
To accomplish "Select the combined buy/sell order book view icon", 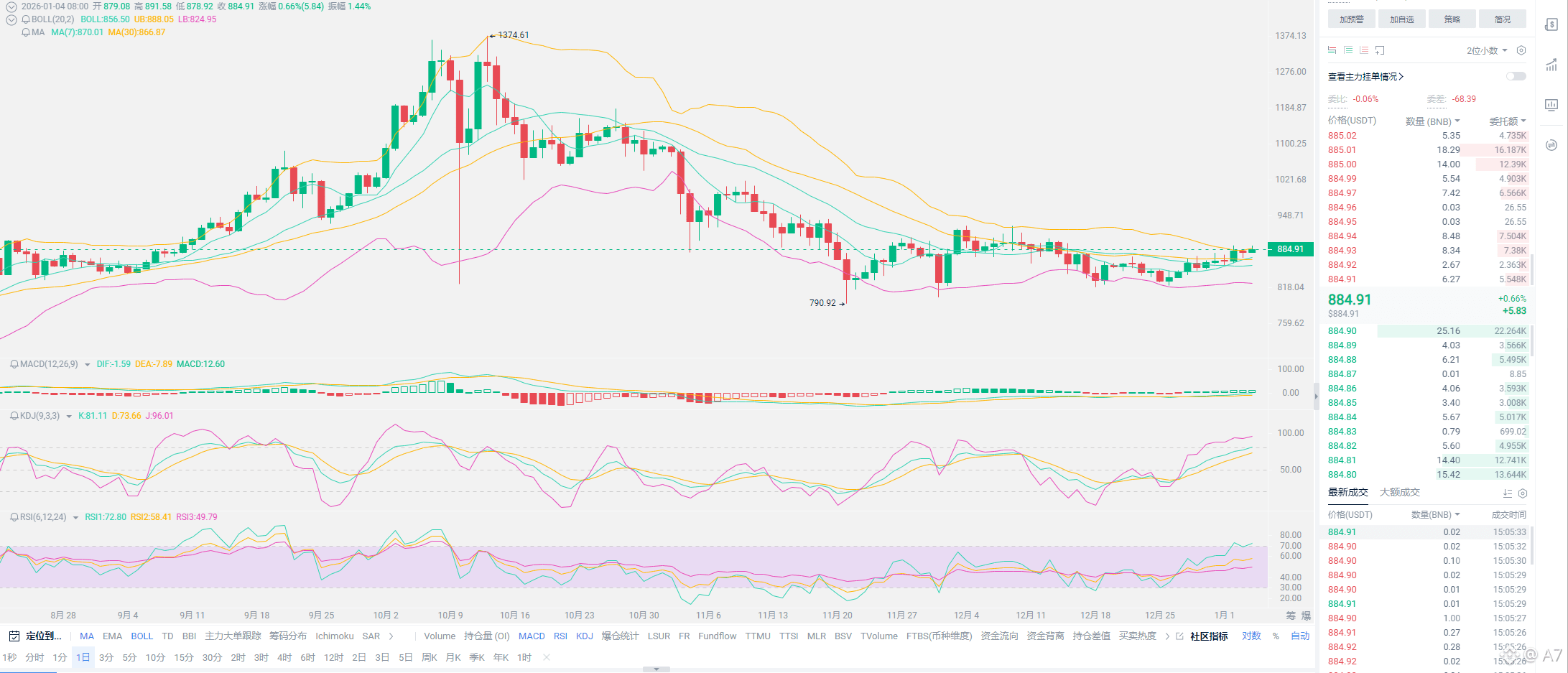I will tap(1332, 50).
